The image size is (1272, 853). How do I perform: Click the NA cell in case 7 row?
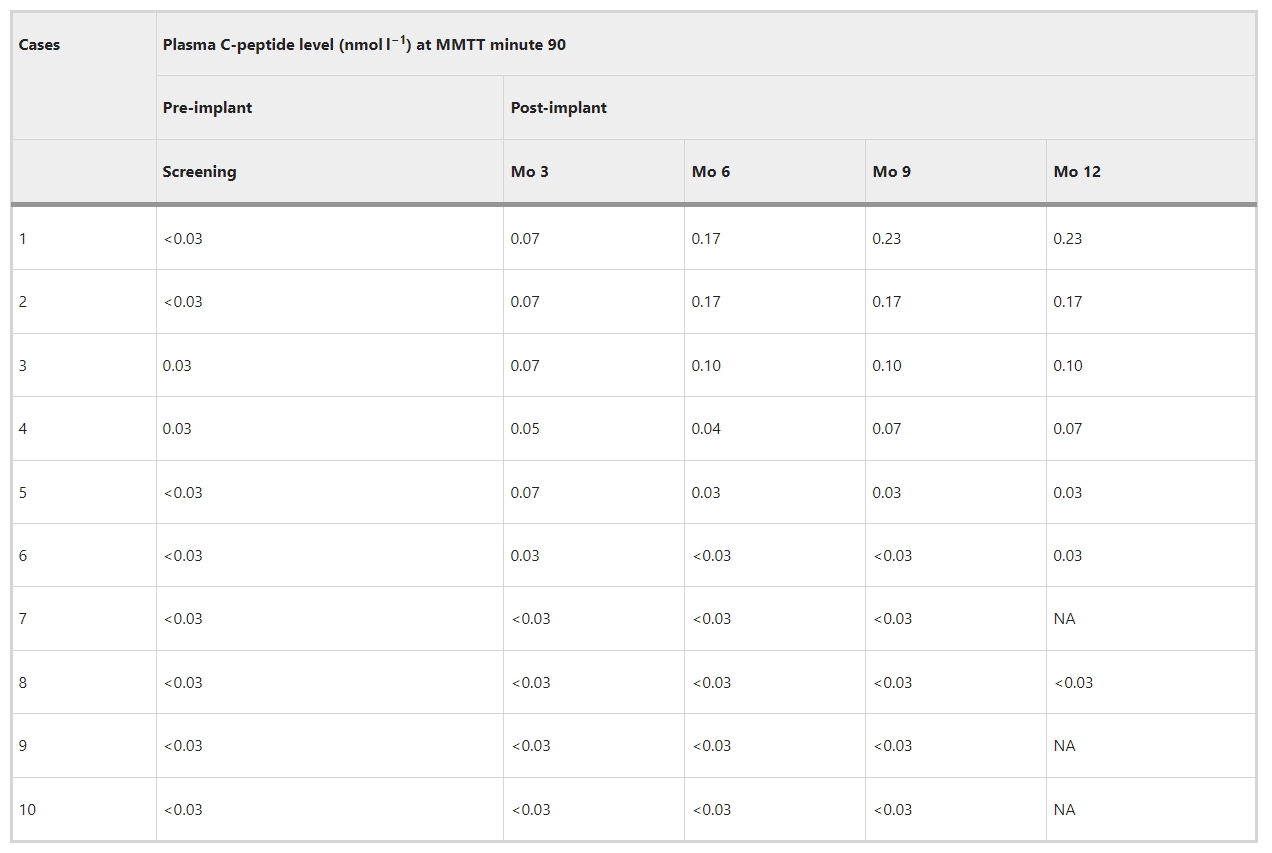click(1064, 619)
